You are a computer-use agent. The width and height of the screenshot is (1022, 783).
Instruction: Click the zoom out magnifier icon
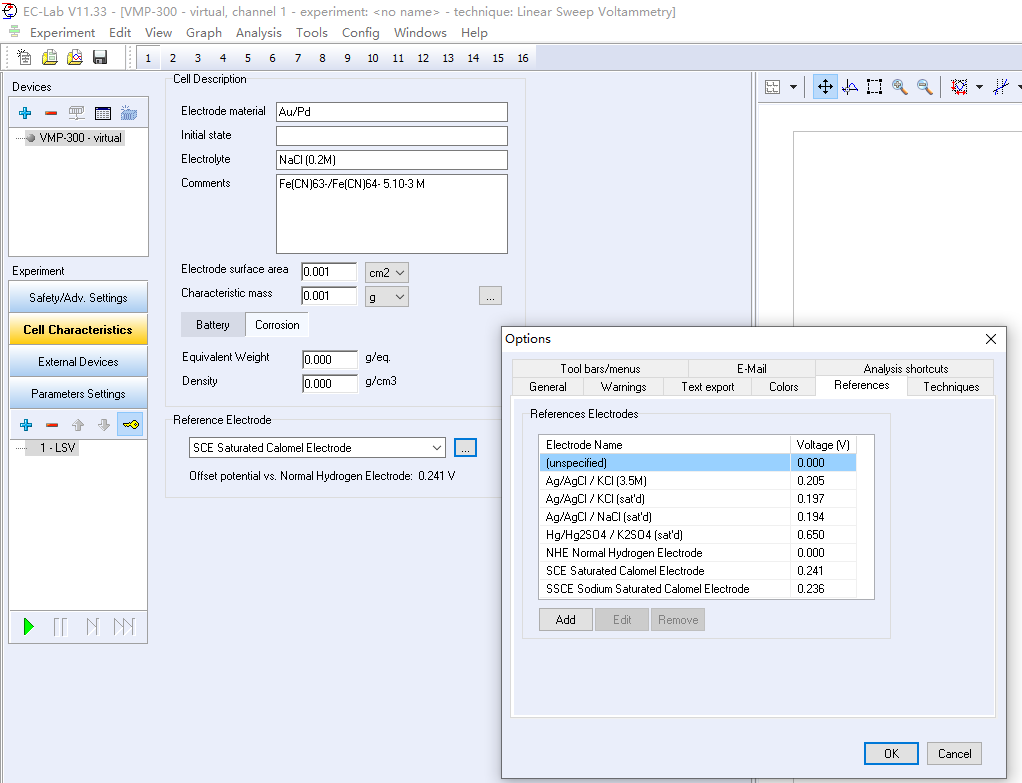[925, 87]
